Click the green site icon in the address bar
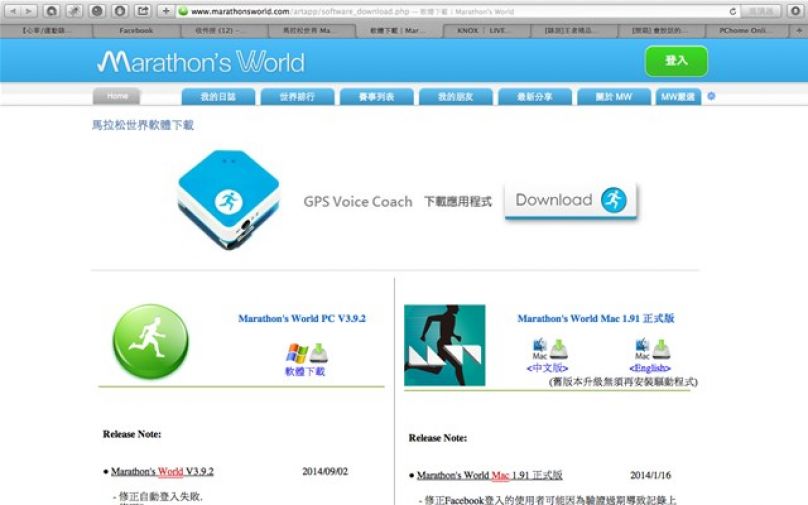Viewport: 808px width, 505px height. pos(183,11)
